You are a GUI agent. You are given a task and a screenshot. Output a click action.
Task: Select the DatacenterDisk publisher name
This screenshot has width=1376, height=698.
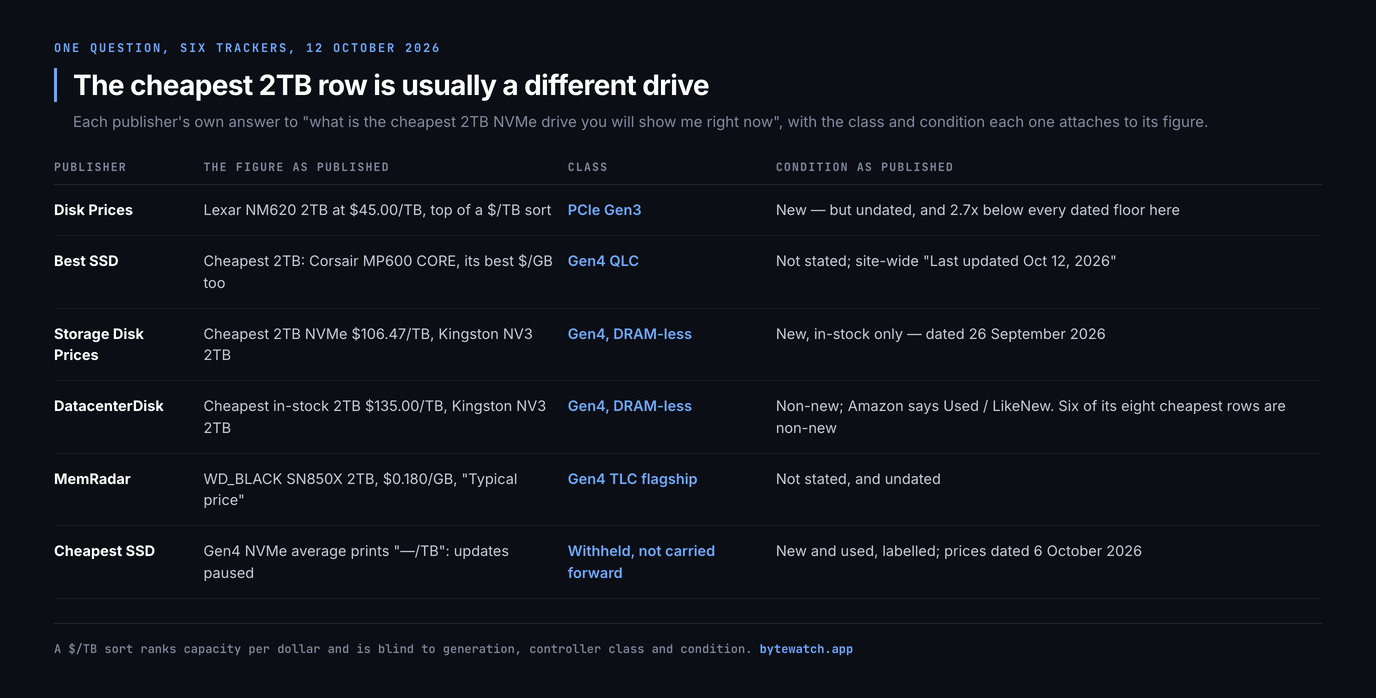pos(109,406)
